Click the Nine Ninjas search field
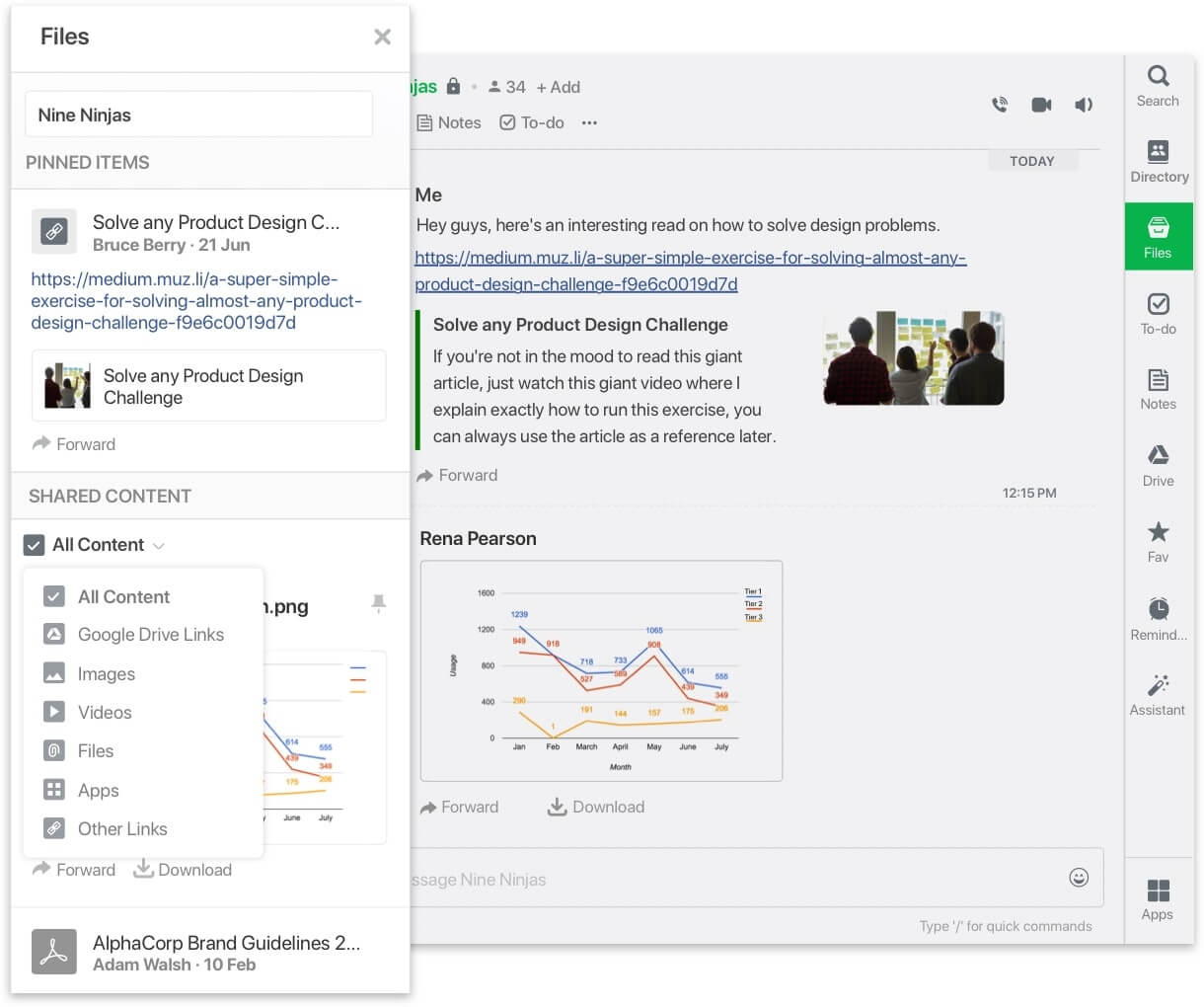 (x=198, y=116)
